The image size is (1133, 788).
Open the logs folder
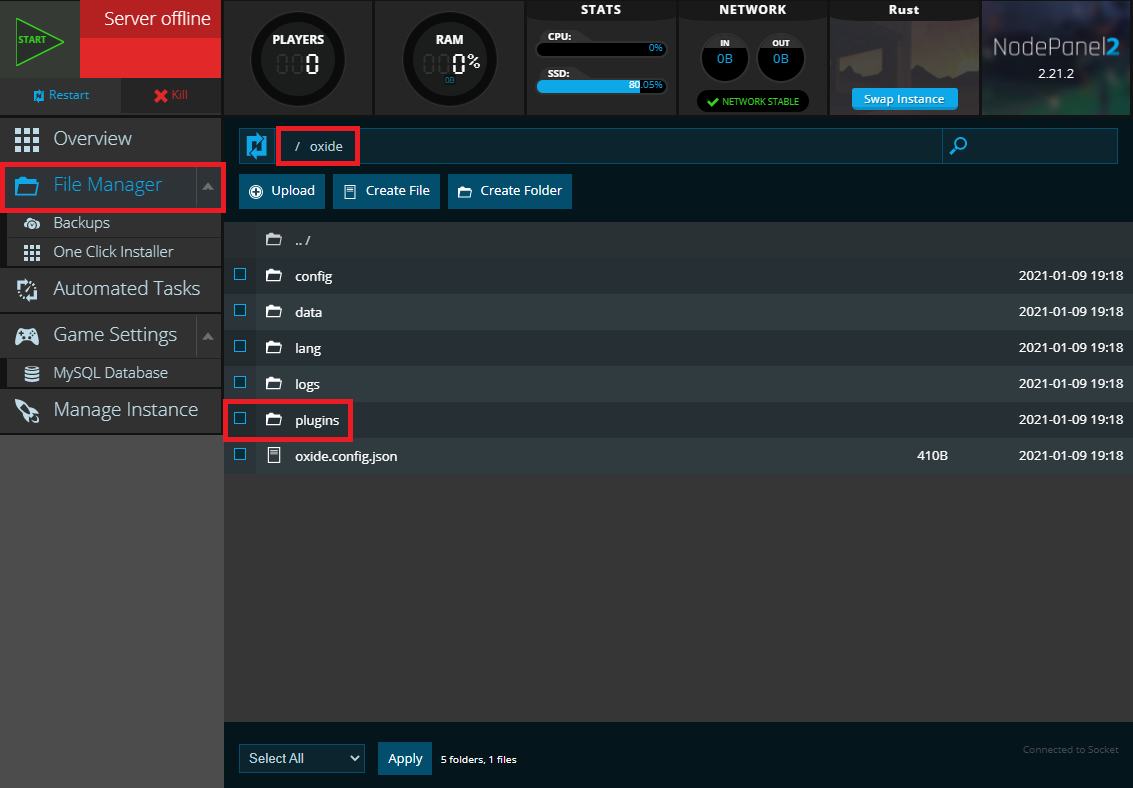[x=307, y=385]
